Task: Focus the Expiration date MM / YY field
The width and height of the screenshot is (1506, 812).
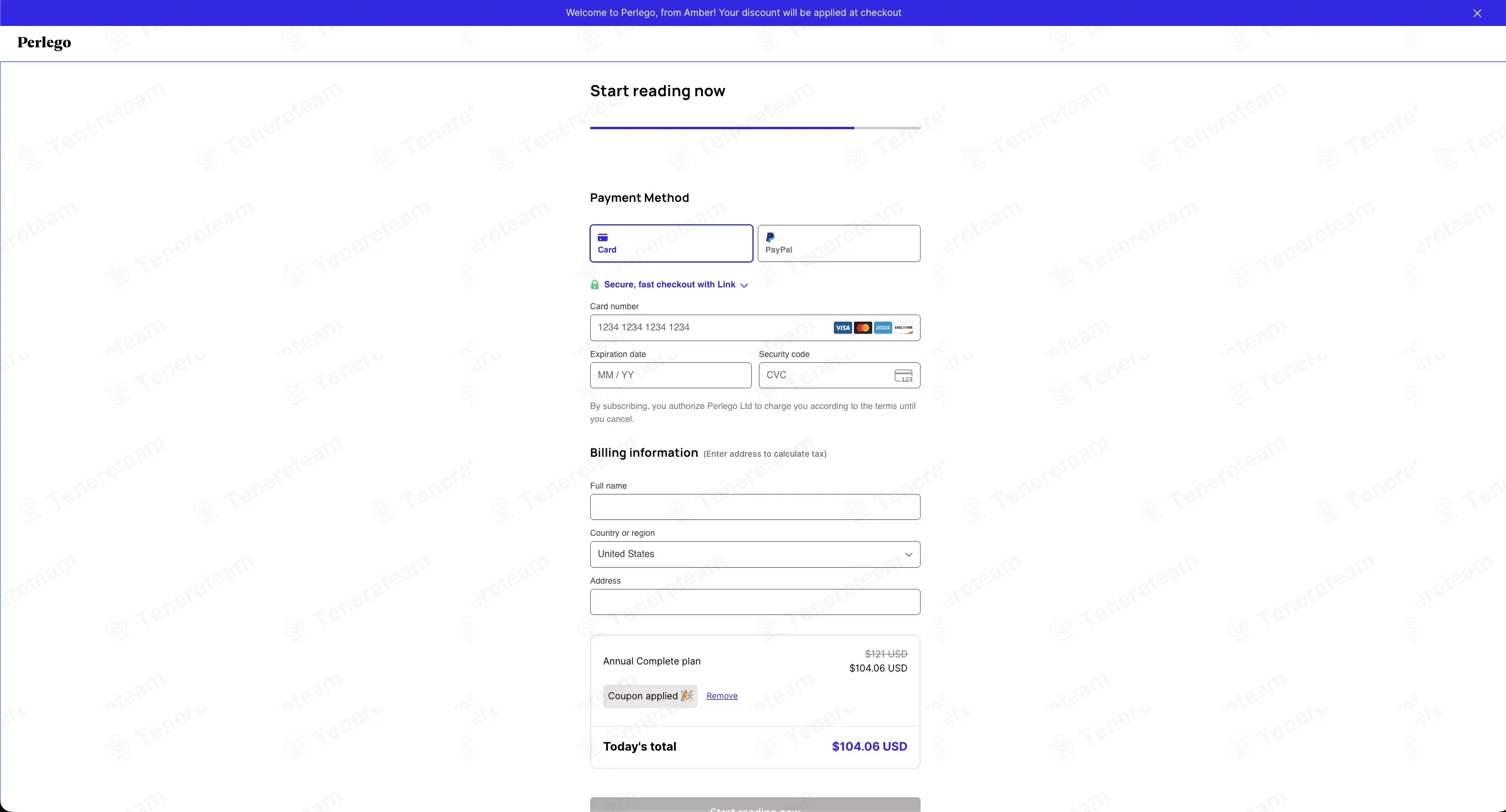Action: (671, 375)
